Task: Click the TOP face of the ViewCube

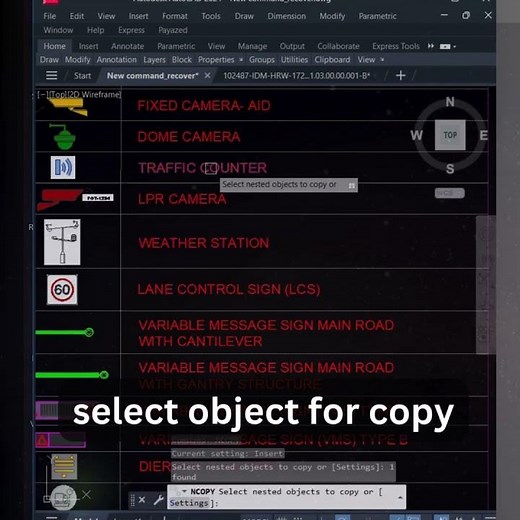Action: pos(450,135)
